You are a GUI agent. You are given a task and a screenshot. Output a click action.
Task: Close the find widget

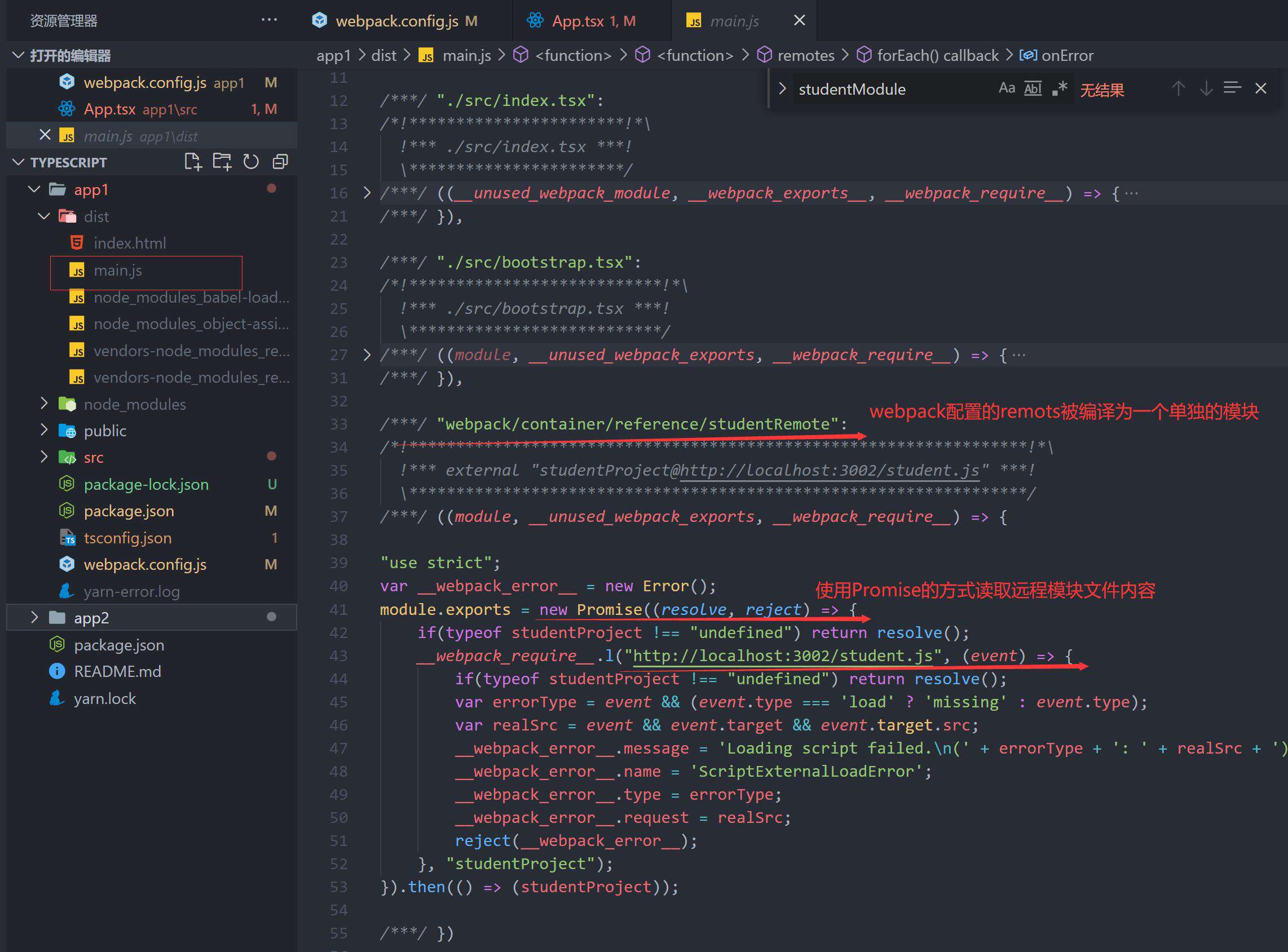pos(1260,88)
